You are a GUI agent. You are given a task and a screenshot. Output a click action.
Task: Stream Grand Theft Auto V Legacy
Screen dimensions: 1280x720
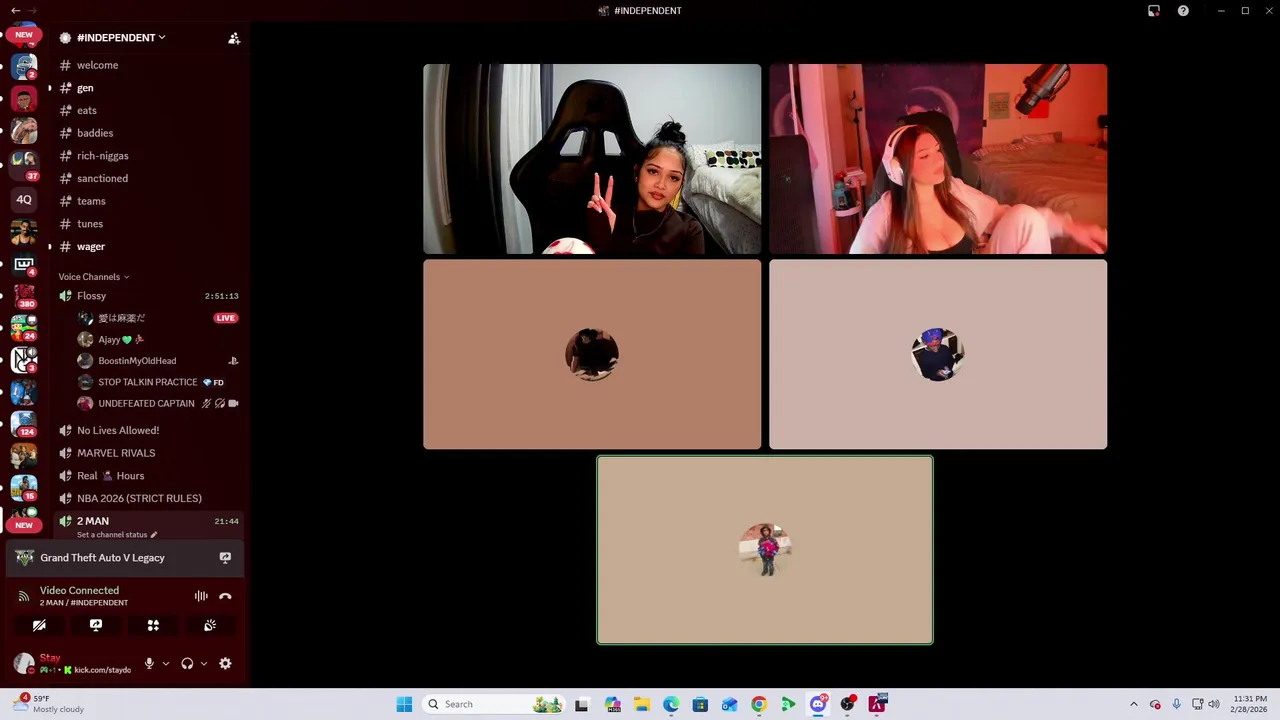coord(225,558)
